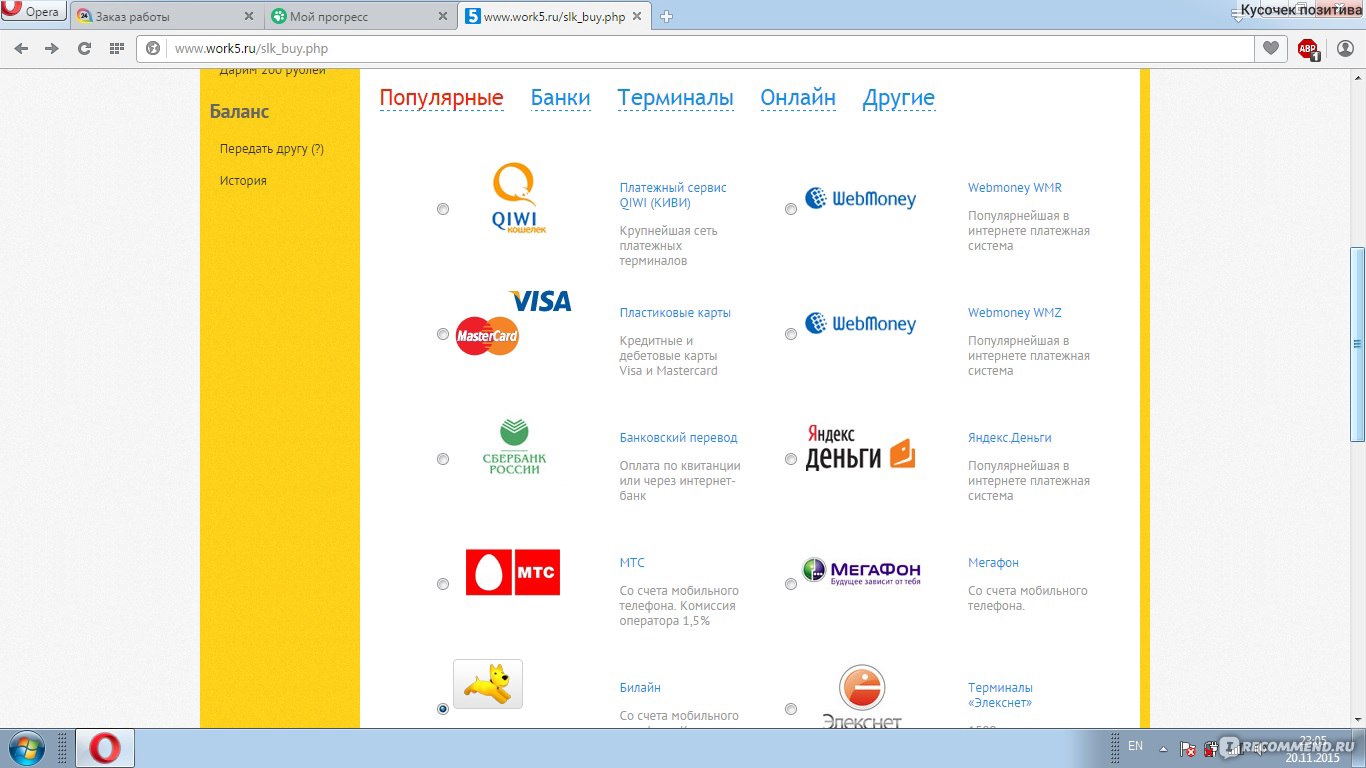This screenshot has width=1366, height=768.
Task: Switch to the Терминалы payment tab
Action: click(x=675, y=98)
